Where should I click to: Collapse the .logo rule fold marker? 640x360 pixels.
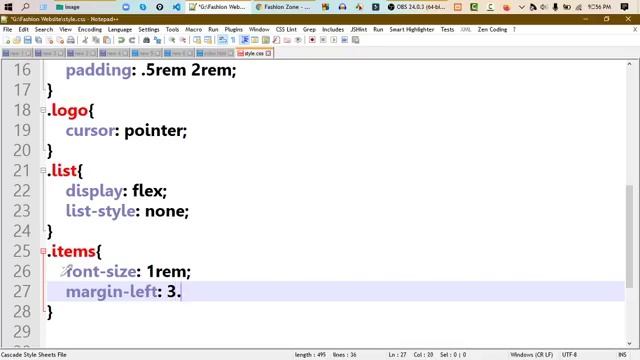point(43,110)
